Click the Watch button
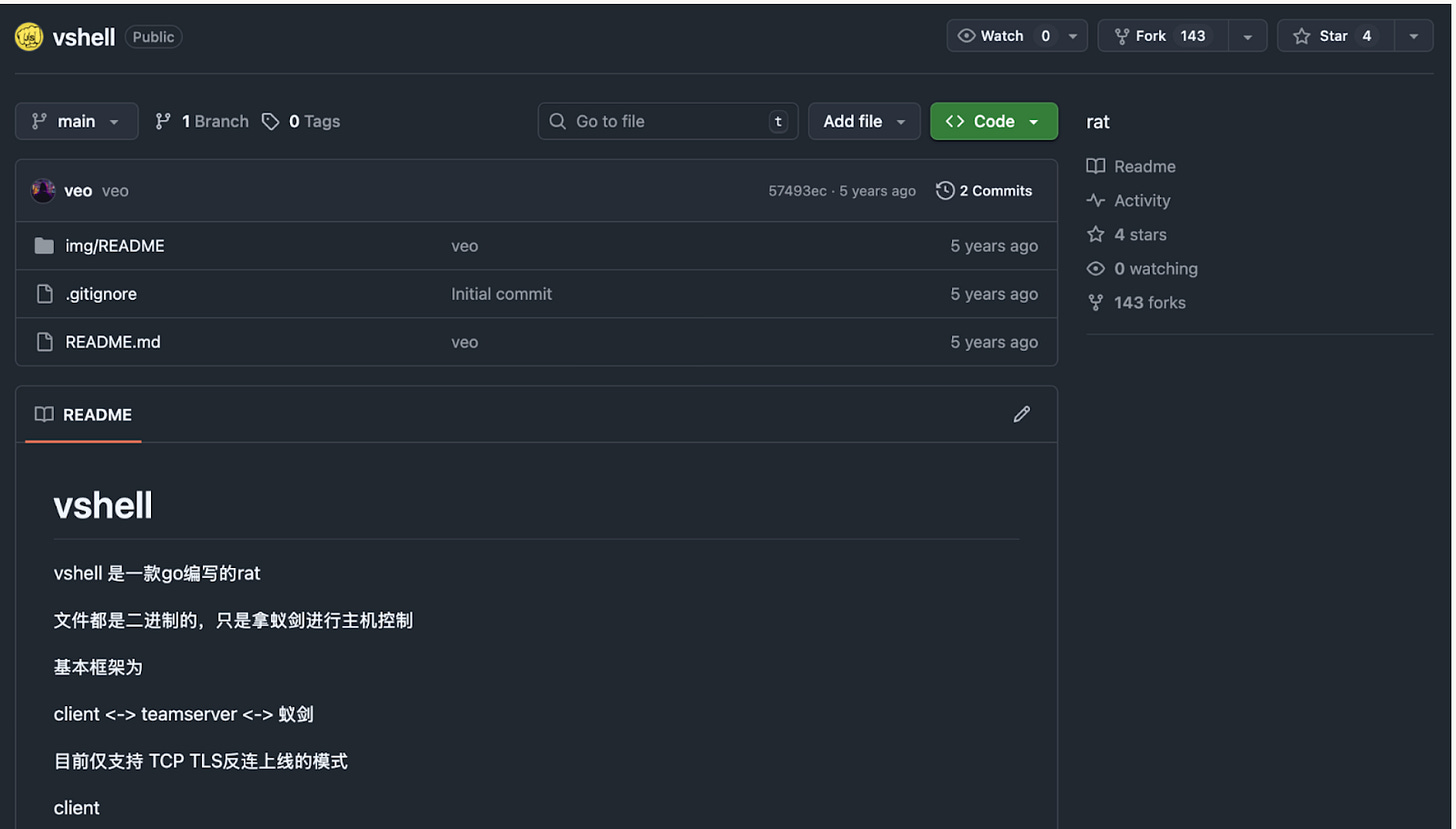 [1004, 36]
